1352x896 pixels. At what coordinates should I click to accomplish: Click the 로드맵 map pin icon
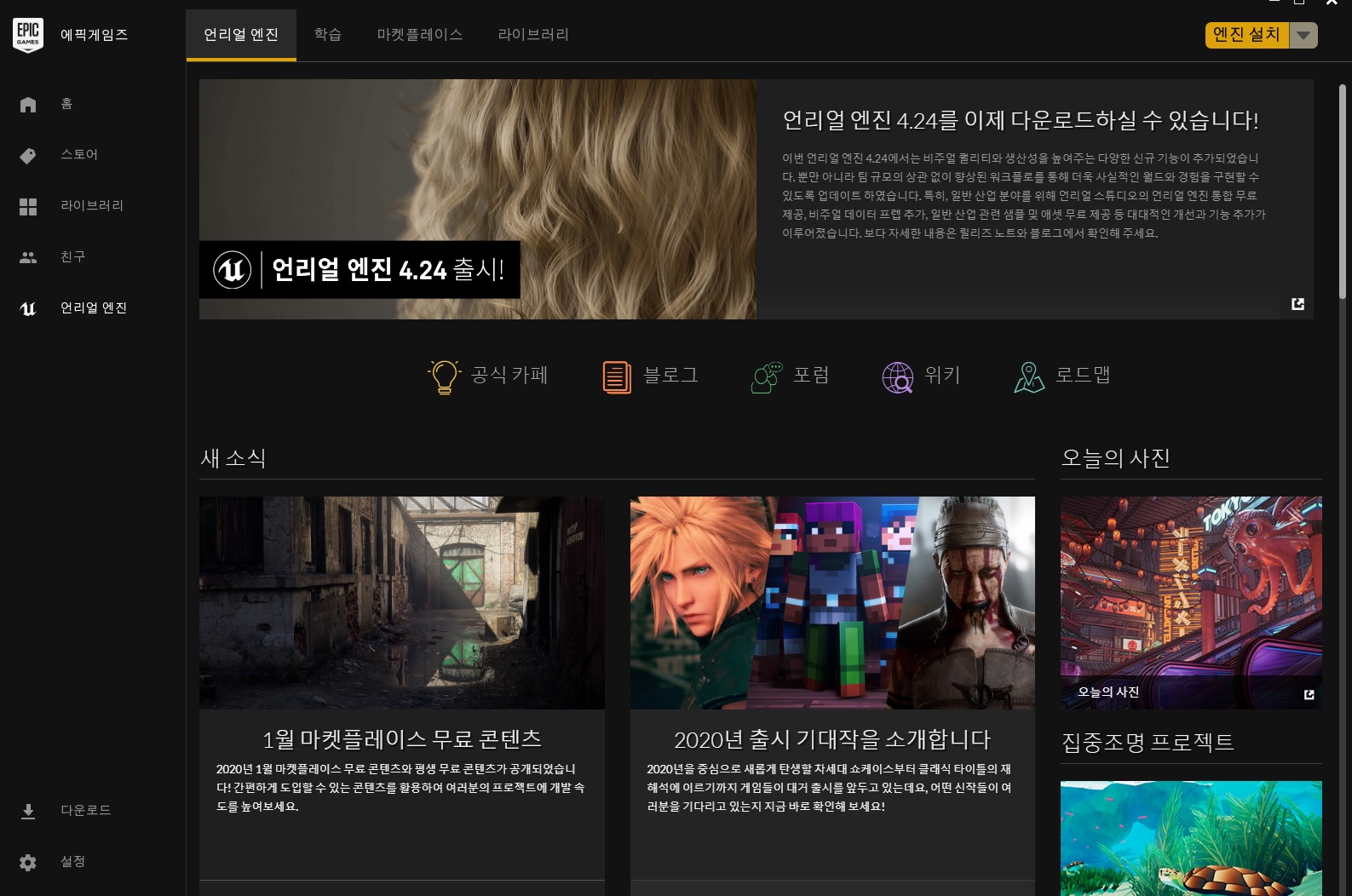pos(1029,376)
